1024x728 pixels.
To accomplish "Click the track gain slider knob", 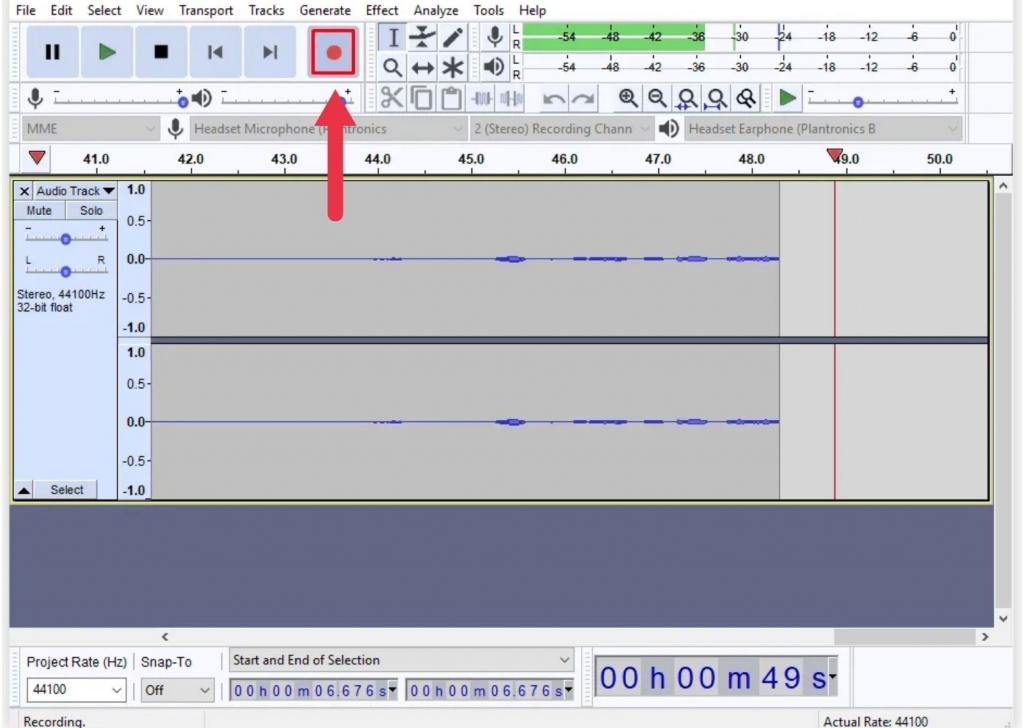I will [65, 240].
